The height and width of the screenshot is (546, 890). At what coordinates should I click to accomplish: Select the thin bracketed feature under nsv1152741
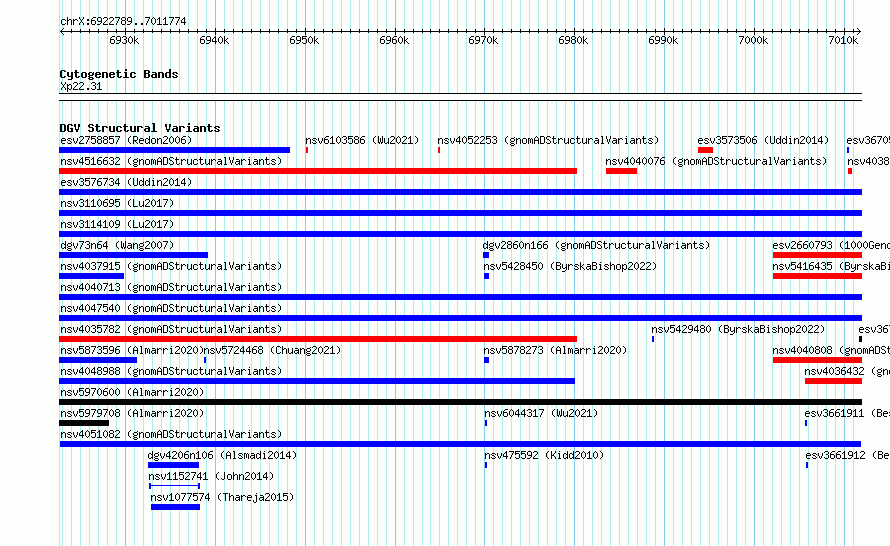tap(174, 486)
